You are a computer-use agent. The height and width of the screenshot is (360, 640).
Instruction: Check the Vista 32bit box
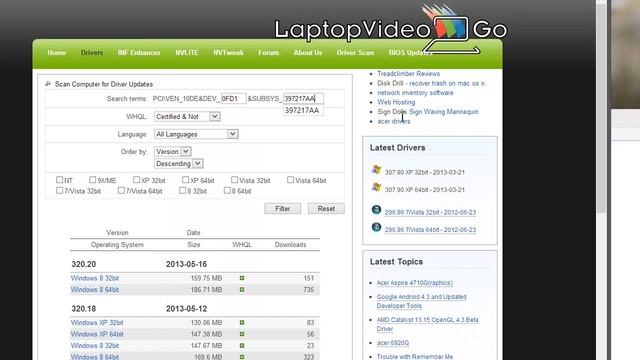[234, 180]
